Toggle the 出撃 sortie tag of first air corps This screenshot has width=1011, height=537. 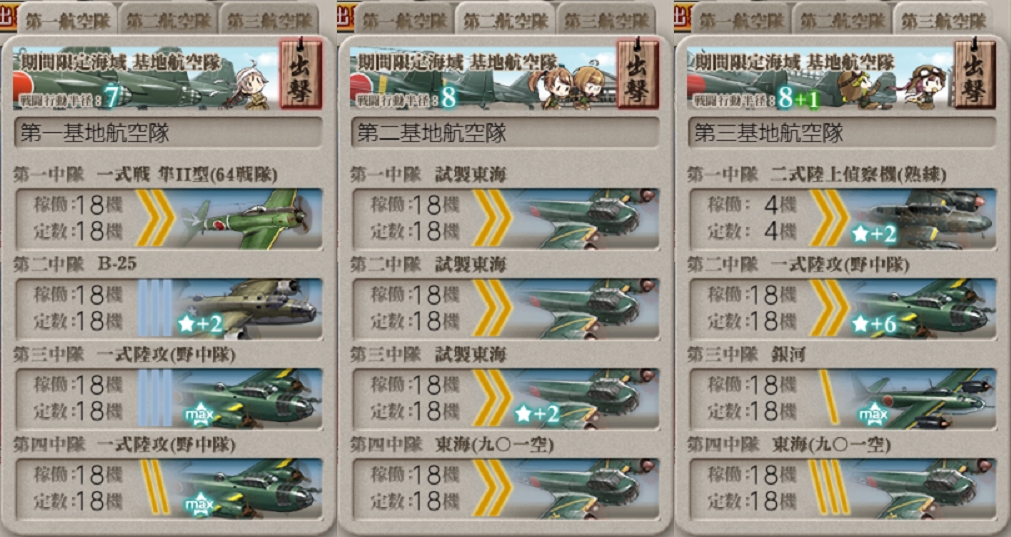pyautogui.click(x=300, y=74)
